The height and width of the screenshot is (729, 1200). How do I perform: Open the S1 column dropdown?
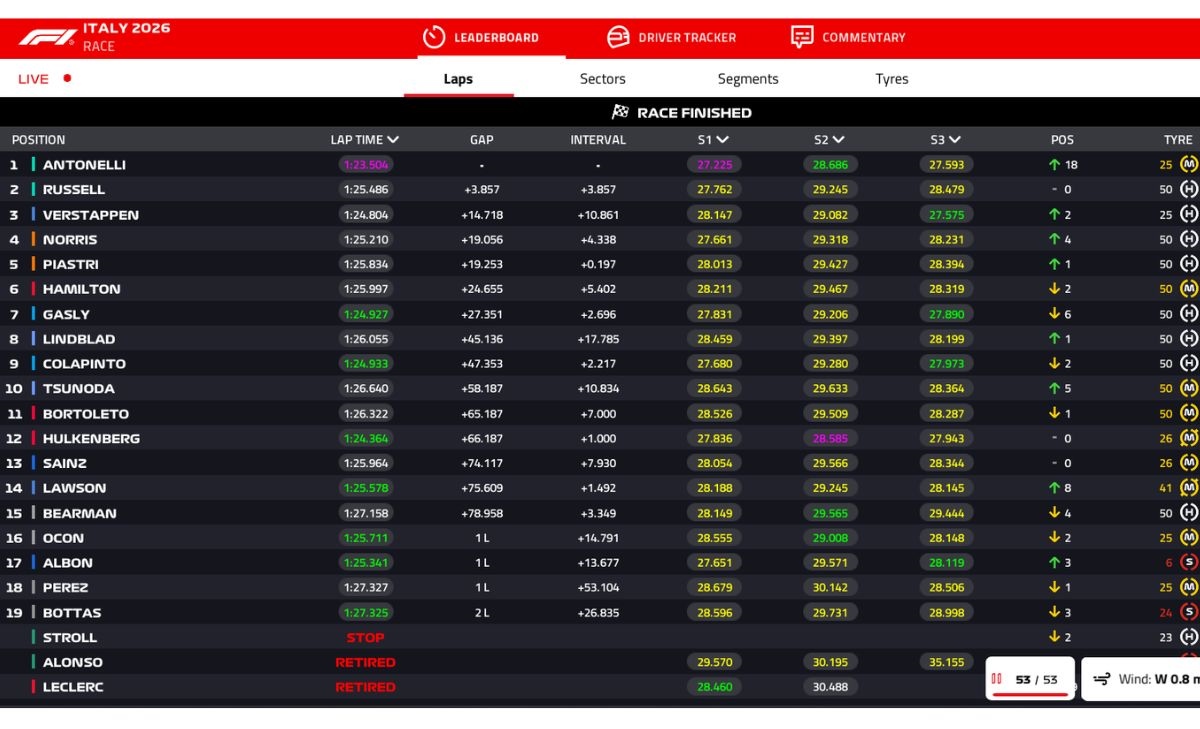pyautogui.click(x=722, y=140)
